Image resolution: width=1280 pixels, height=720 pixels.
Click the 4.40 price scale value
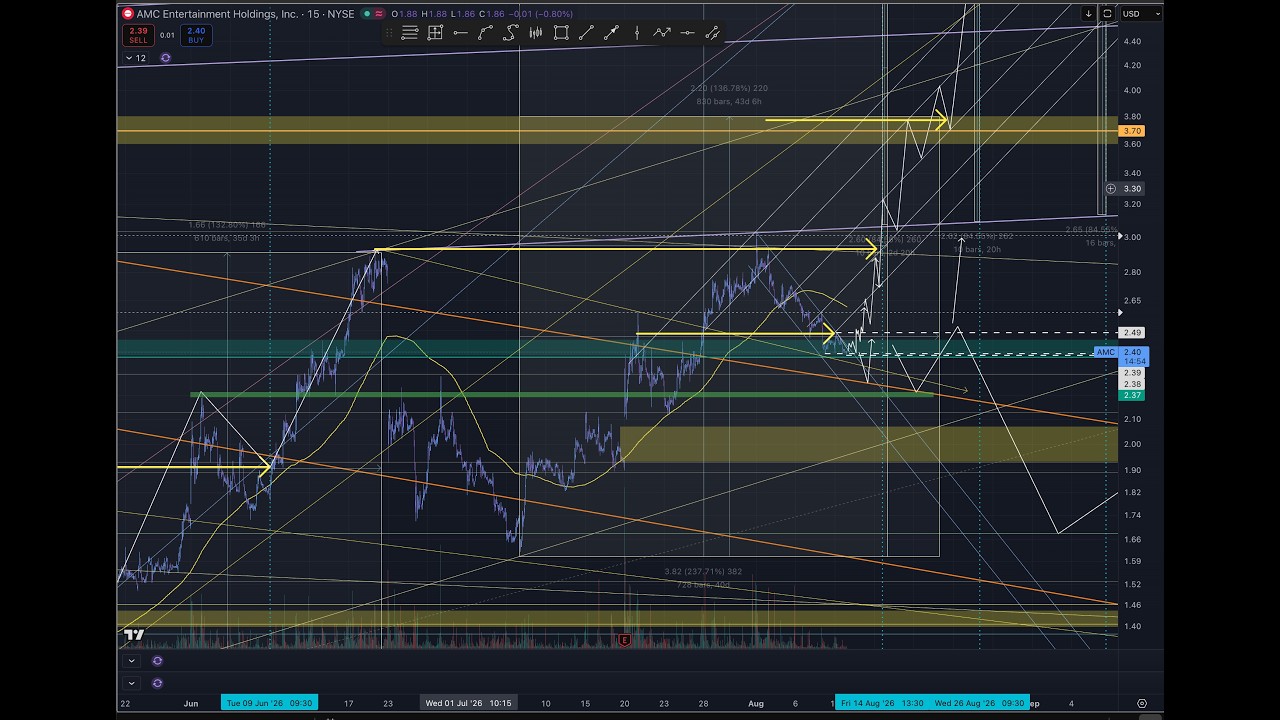(x=1132, y=41)
